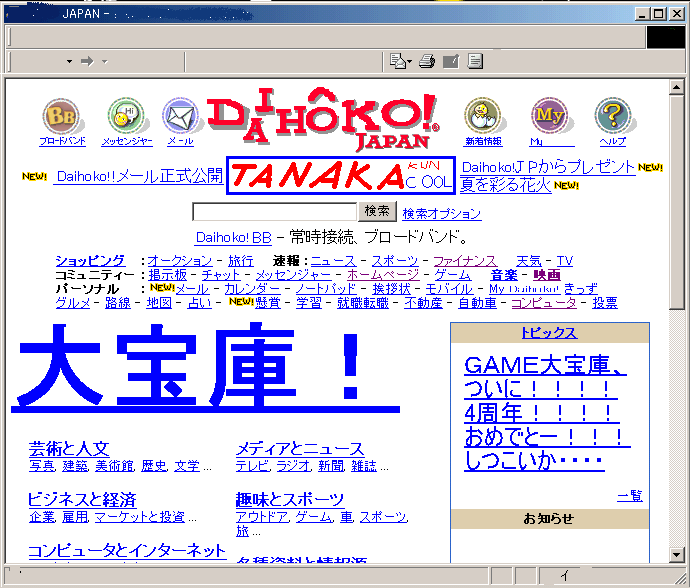This screenshot has height=588, width=690.
Task: Click the scrollbar down arrow
Action: coord(676,555)
